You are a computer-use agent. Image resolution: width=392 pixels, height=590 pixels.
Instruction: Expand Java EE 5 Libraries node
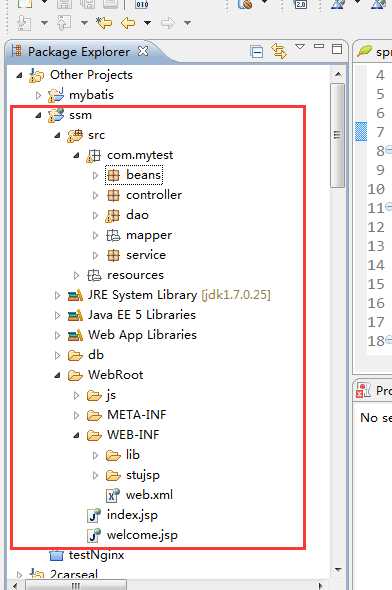pyautogui.click(x=58, y=315)
